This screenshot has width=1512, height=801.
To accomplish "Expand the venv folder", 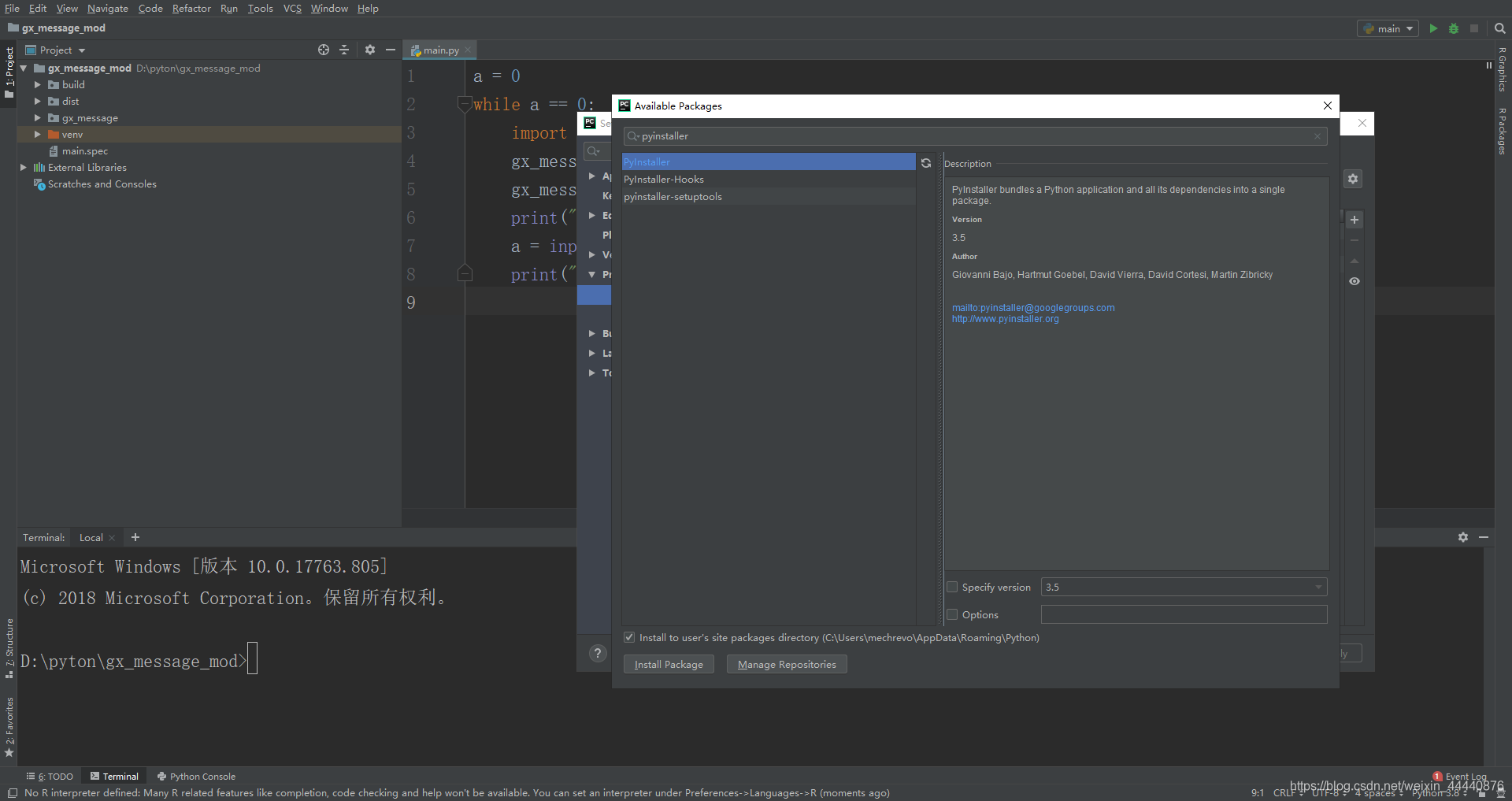I will 37,134.
